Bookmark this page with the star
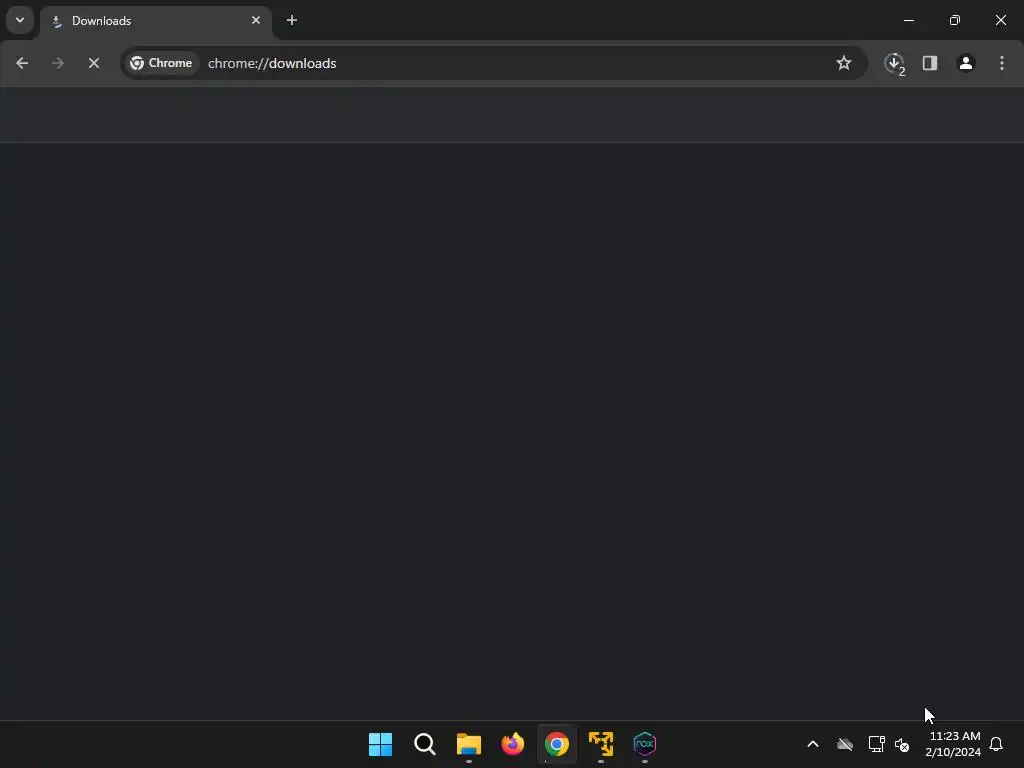 click(844, 63)
